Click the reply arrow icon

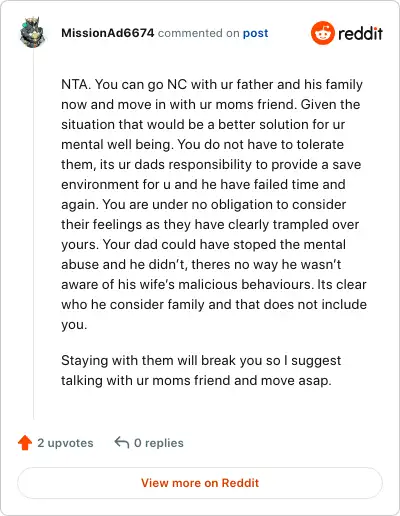122,443
